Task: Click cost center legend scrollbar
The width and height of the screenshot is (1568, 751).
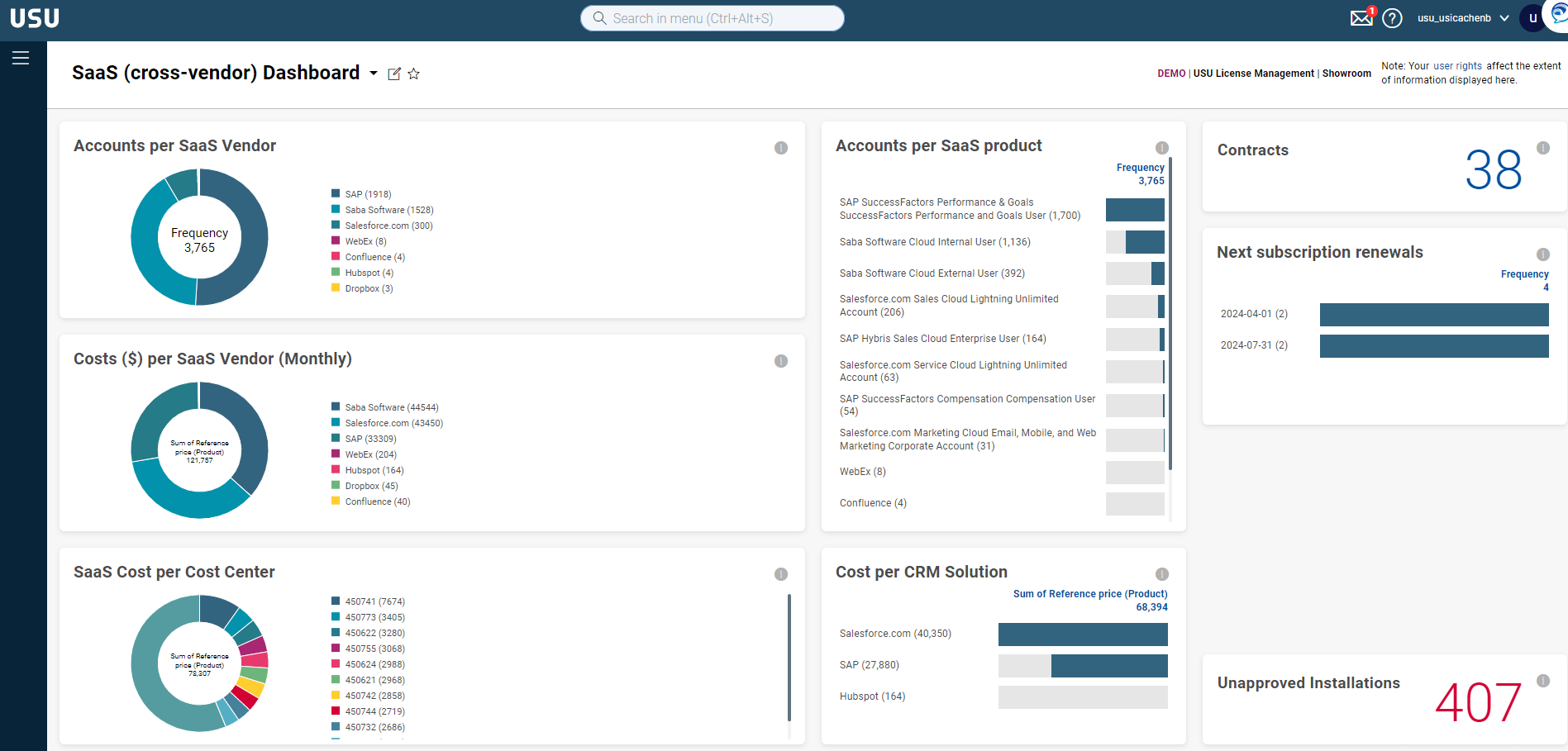Action: (789, 658)
